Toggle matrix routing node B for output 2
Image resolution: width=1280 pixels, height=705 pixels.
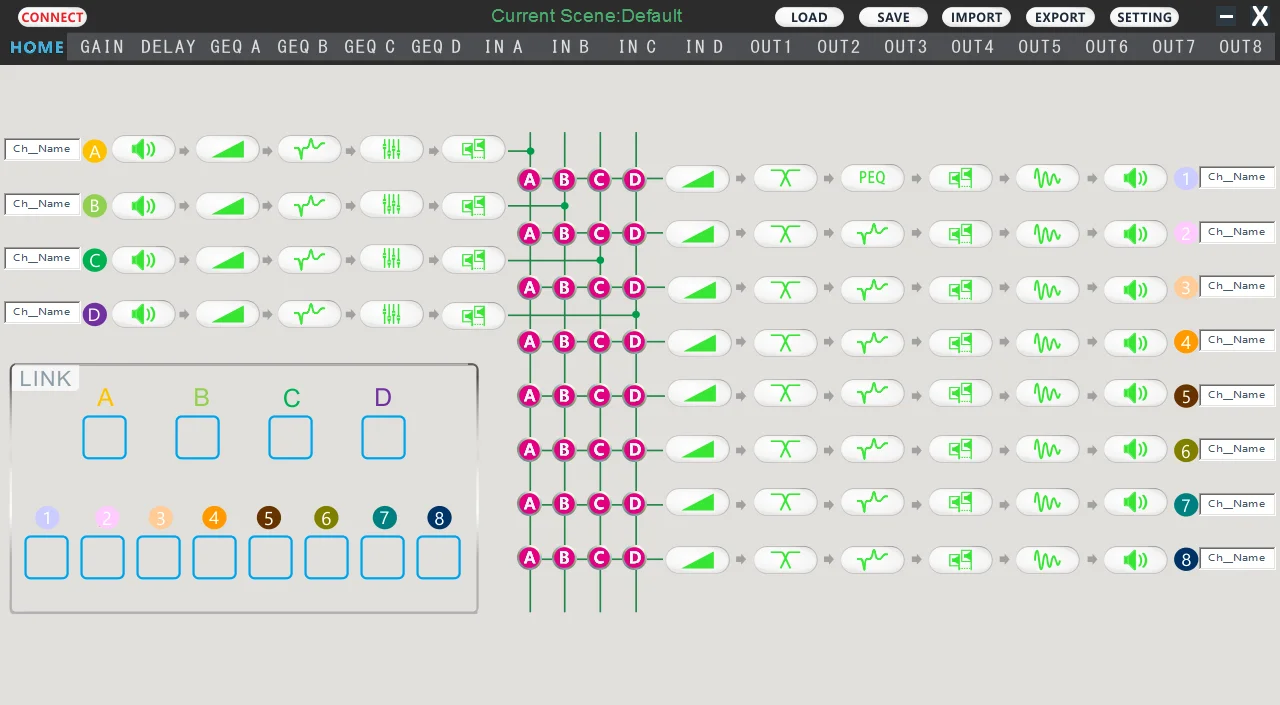pos(564,234)
